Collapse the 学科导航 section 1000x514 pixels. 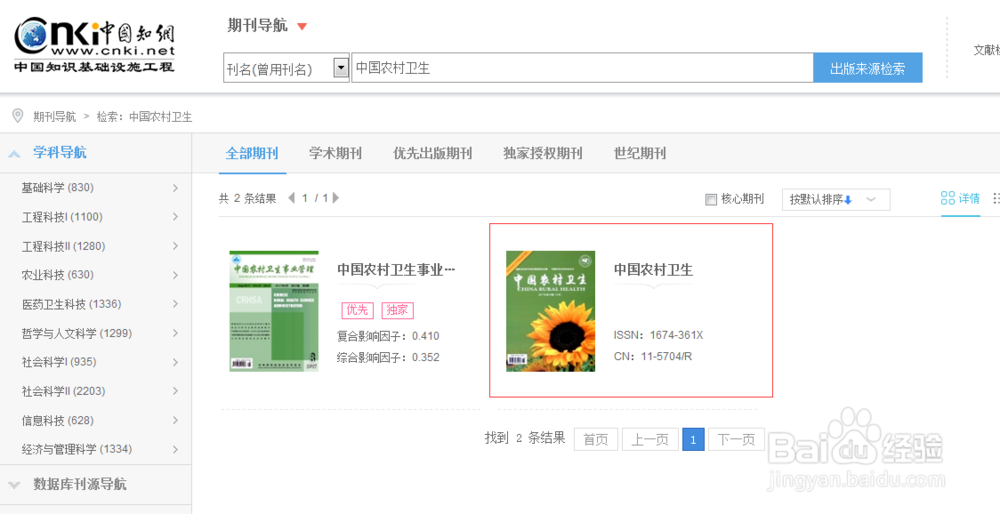click(14, 154)
